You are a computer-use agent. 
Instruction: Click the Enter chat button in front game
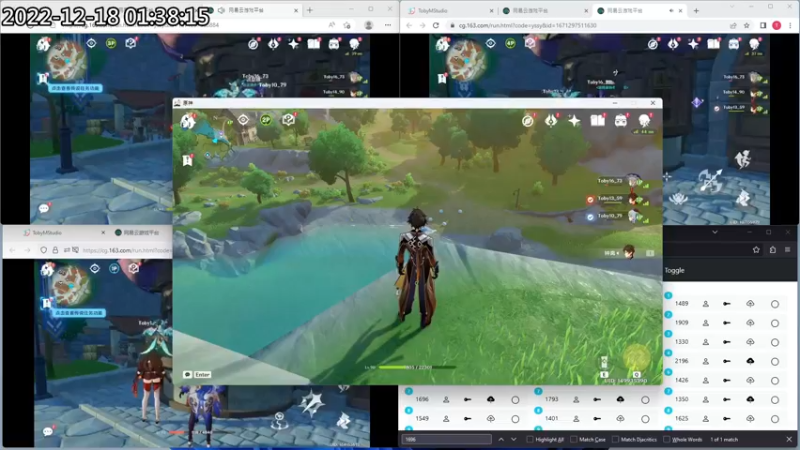pos(197,374)
